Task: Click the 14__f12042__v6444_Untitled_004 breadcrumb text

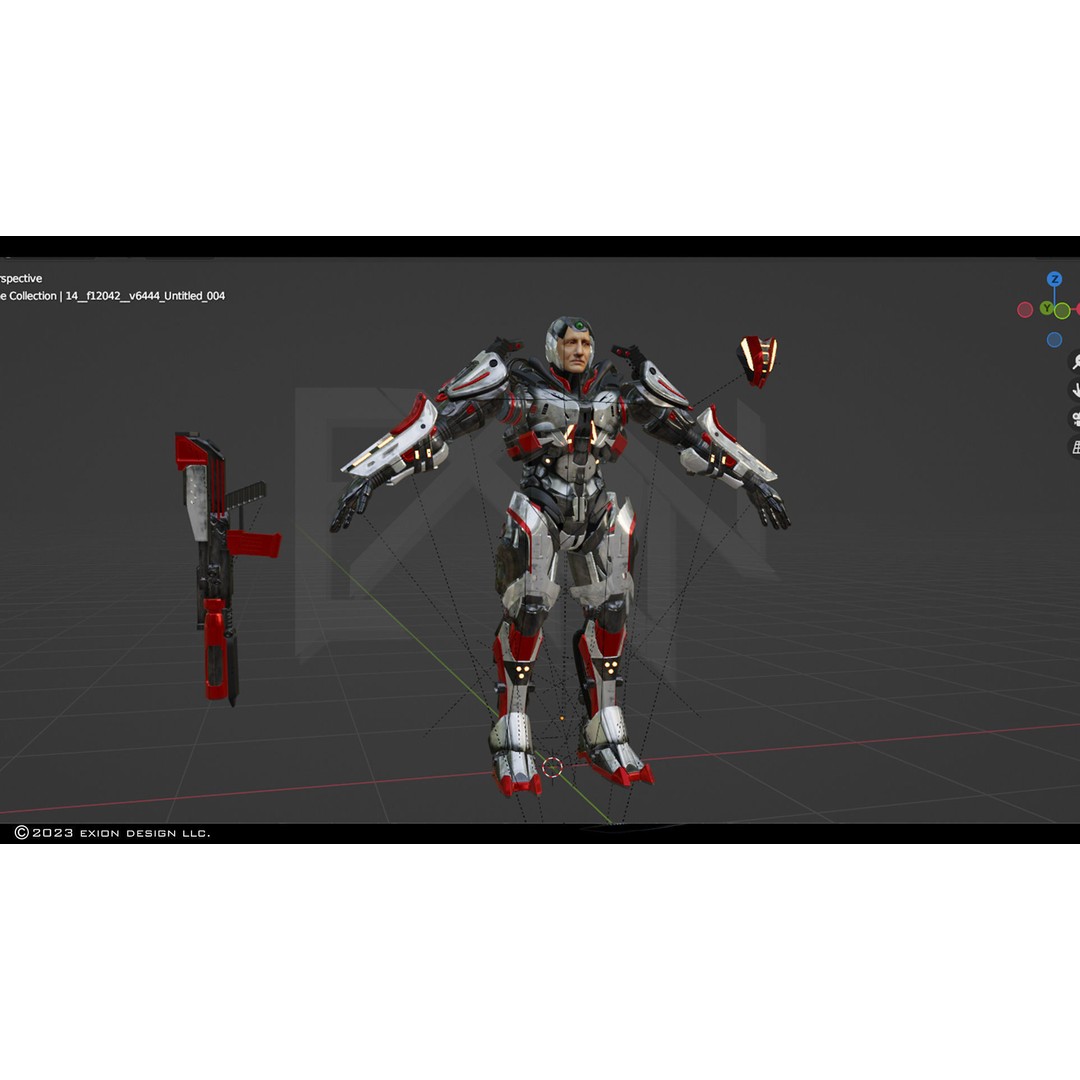Action: (x=145, y=296)
